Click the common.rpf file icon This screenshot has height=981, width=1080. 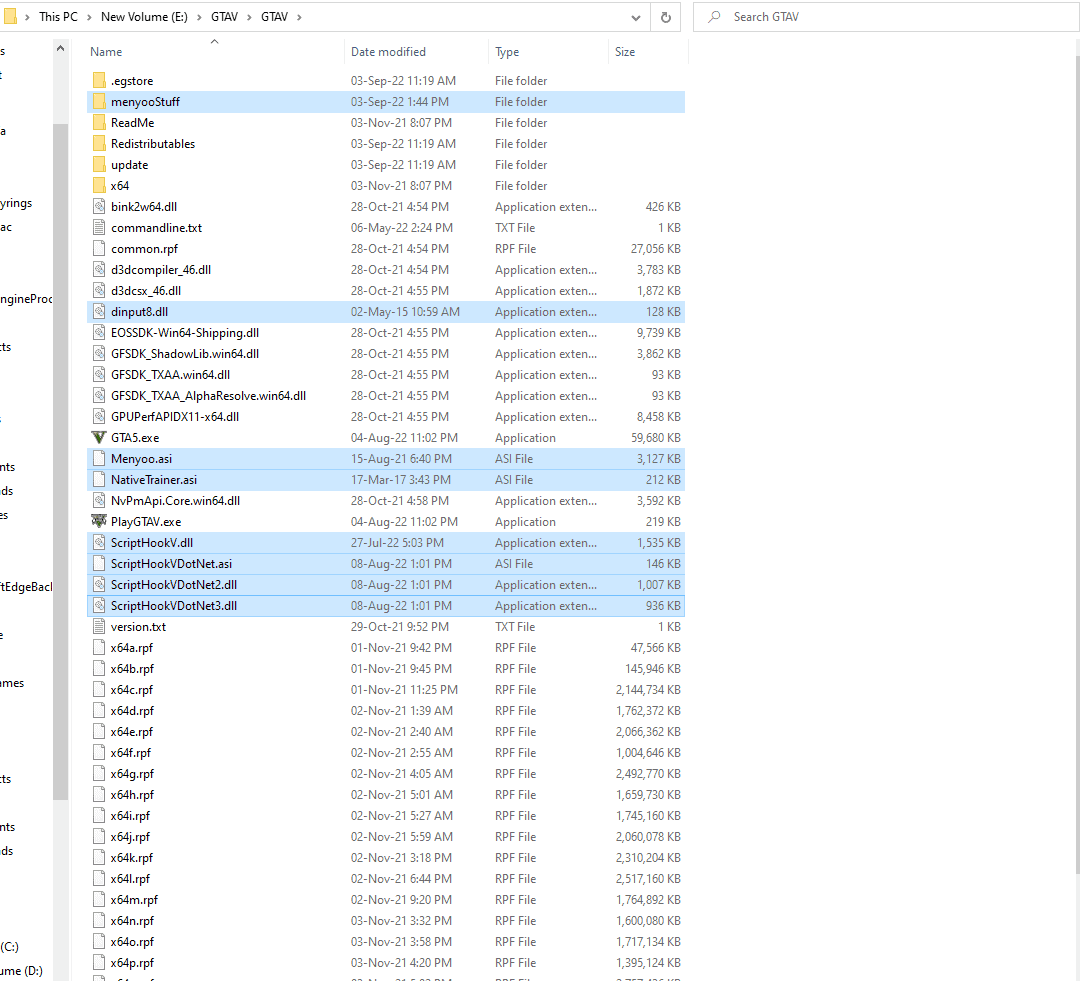tap(99, 249)
